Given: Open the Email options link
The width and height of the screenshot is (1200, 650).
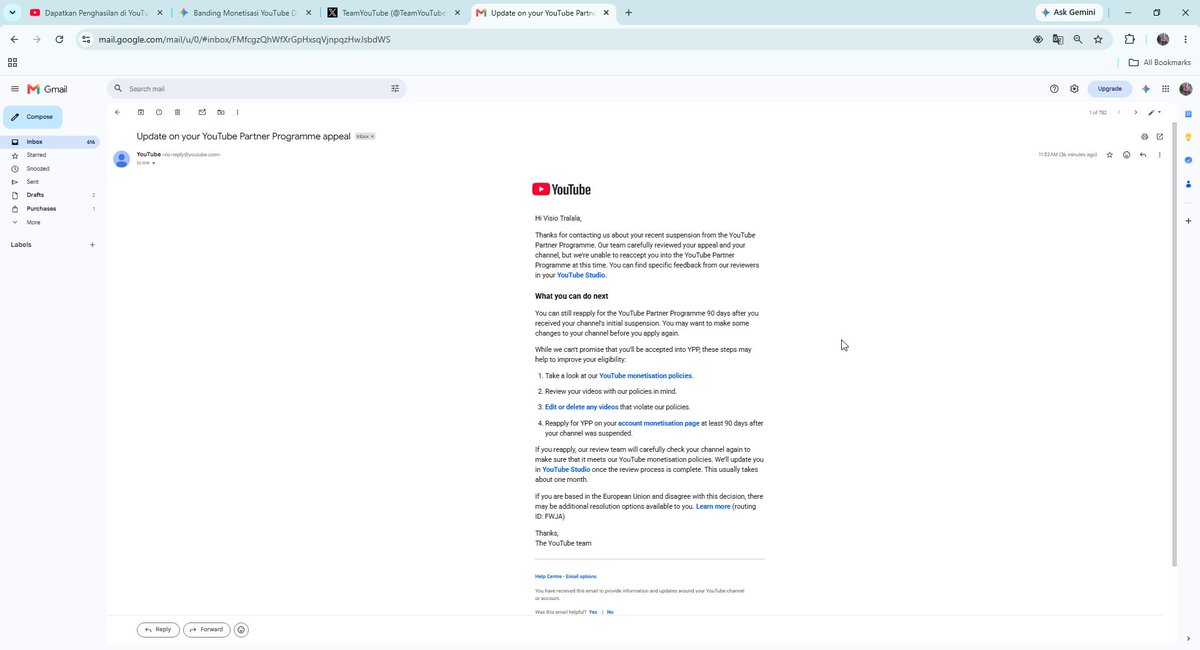Looking at the screenshot, I should (x=581, y=576).
